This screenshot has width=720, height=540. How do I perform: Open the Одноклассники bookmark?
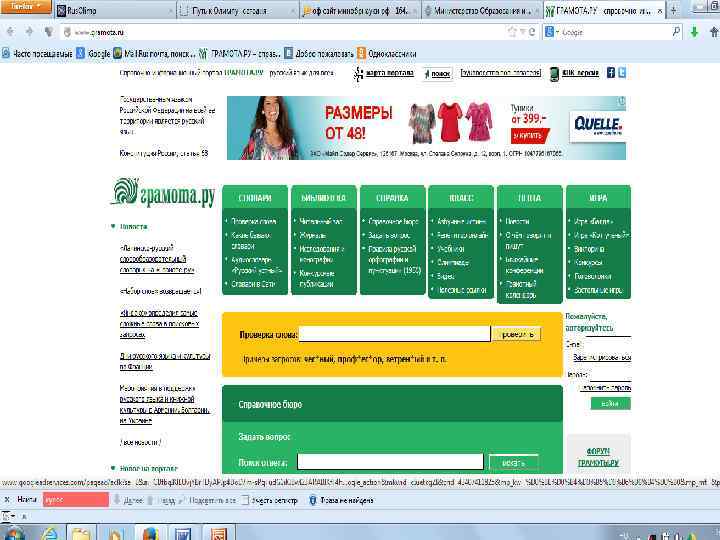coord(387,54)
